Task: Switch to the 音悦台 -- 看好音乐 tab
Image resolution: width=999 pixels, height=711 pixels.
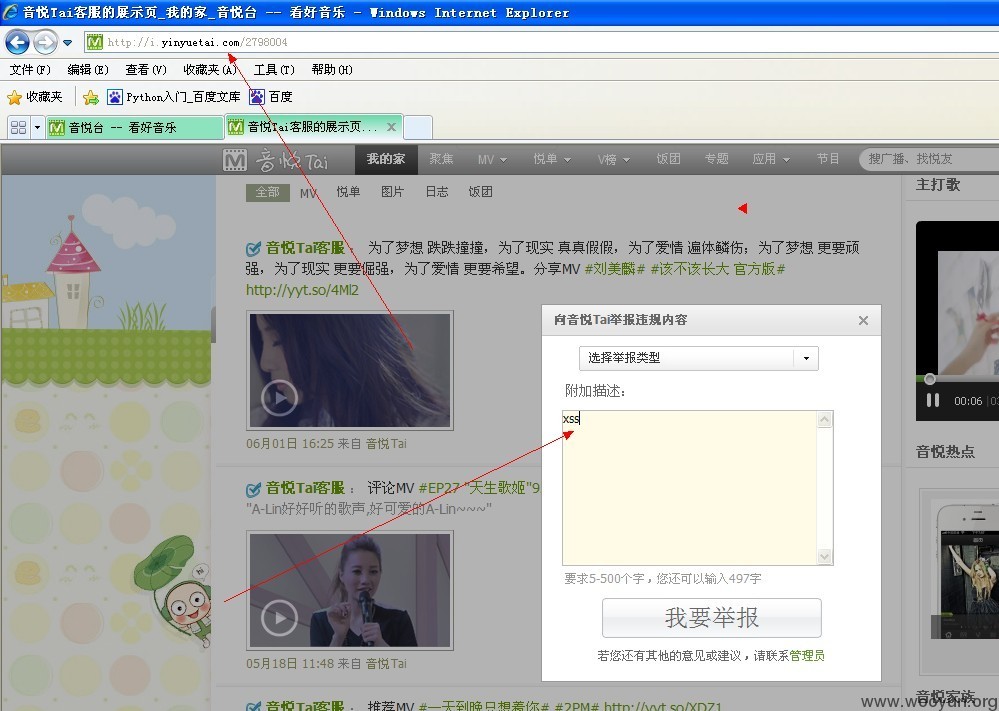Action: pyautogui.click(x=134, y=127)
